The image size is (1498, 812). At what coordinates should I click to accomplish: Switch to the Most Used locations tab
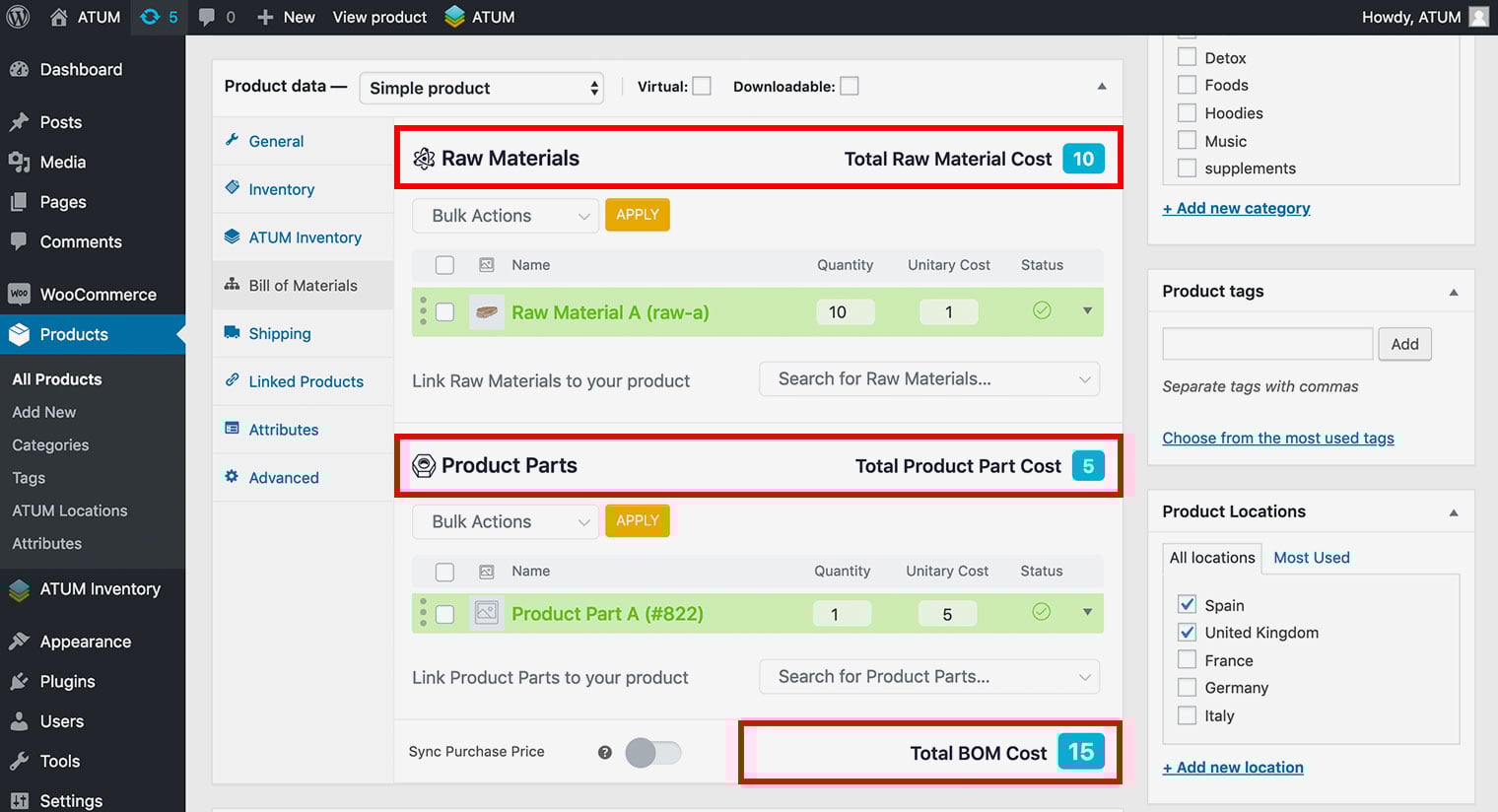click(1311, 558)
